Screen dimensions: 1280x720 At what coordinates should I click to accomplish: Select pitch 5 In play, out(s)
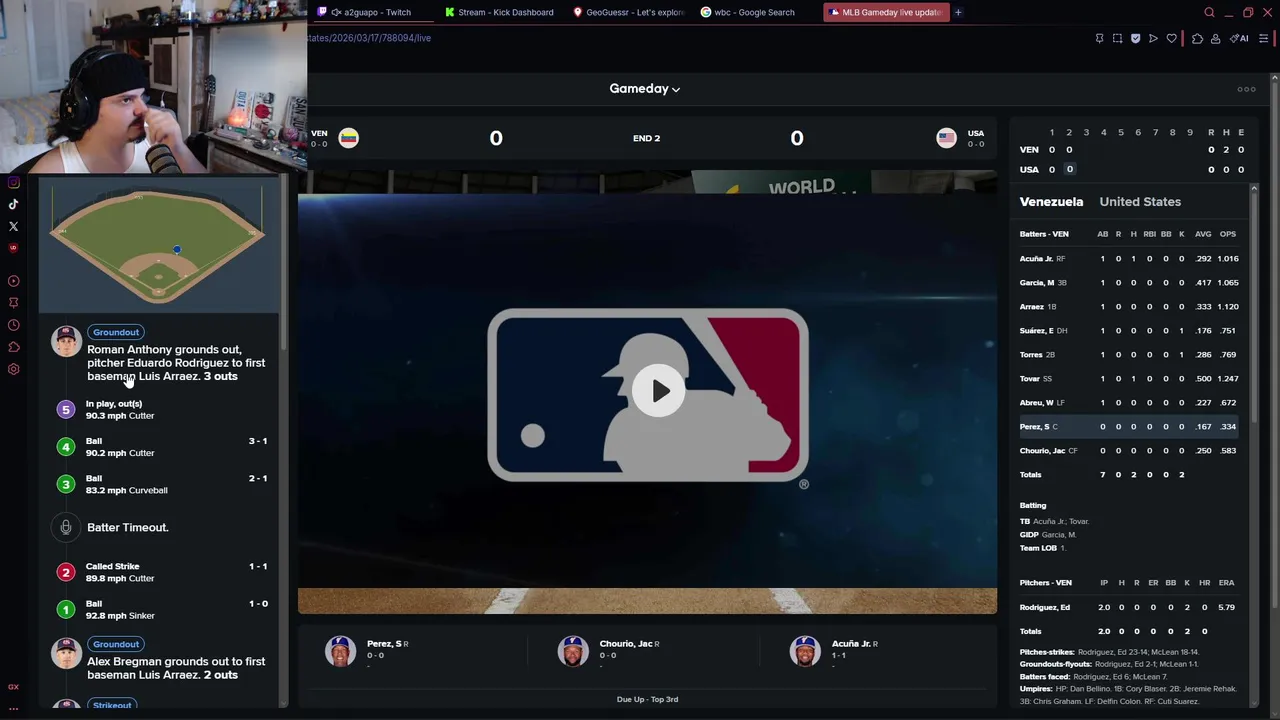[x=162, y=409]
